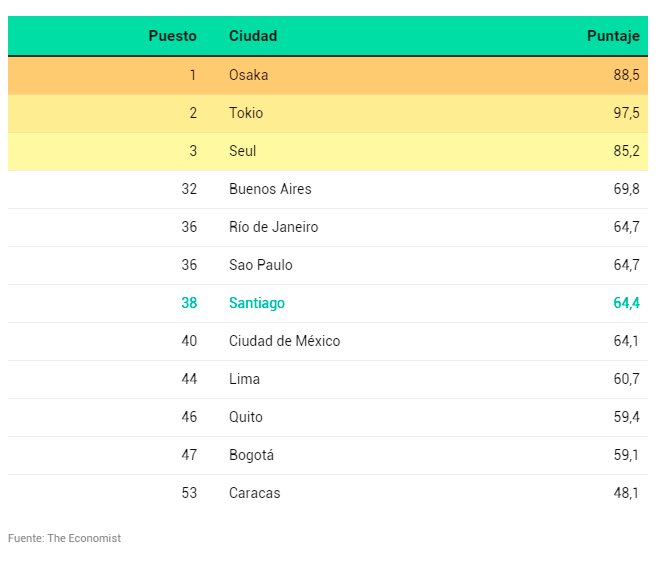This screenshot has width=664, height=568.
Task: Click Osaka's score of 88,5
Action: coord(626,75)
